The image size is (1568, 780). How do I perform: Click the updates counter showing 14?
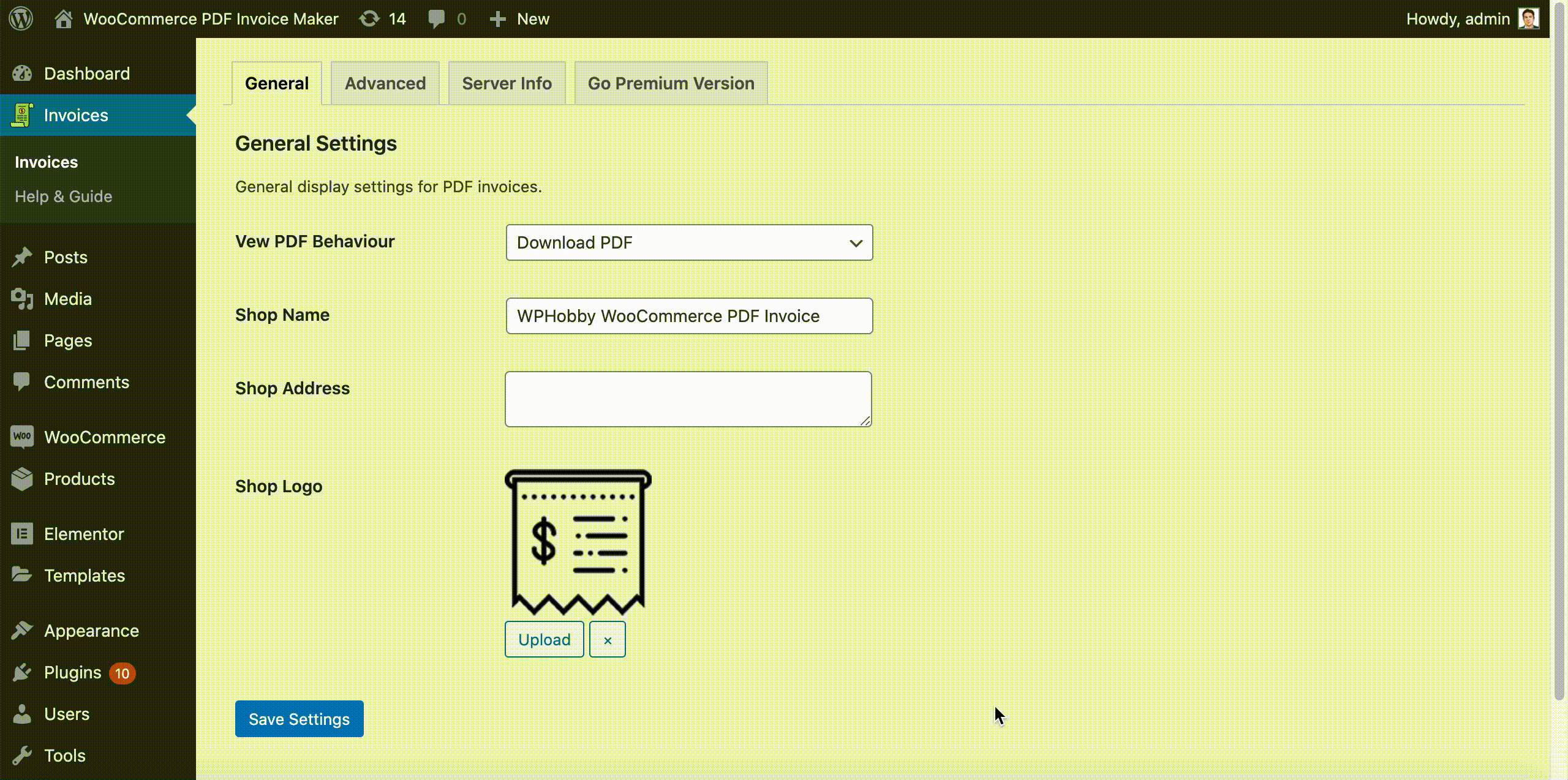click(383, 18)
